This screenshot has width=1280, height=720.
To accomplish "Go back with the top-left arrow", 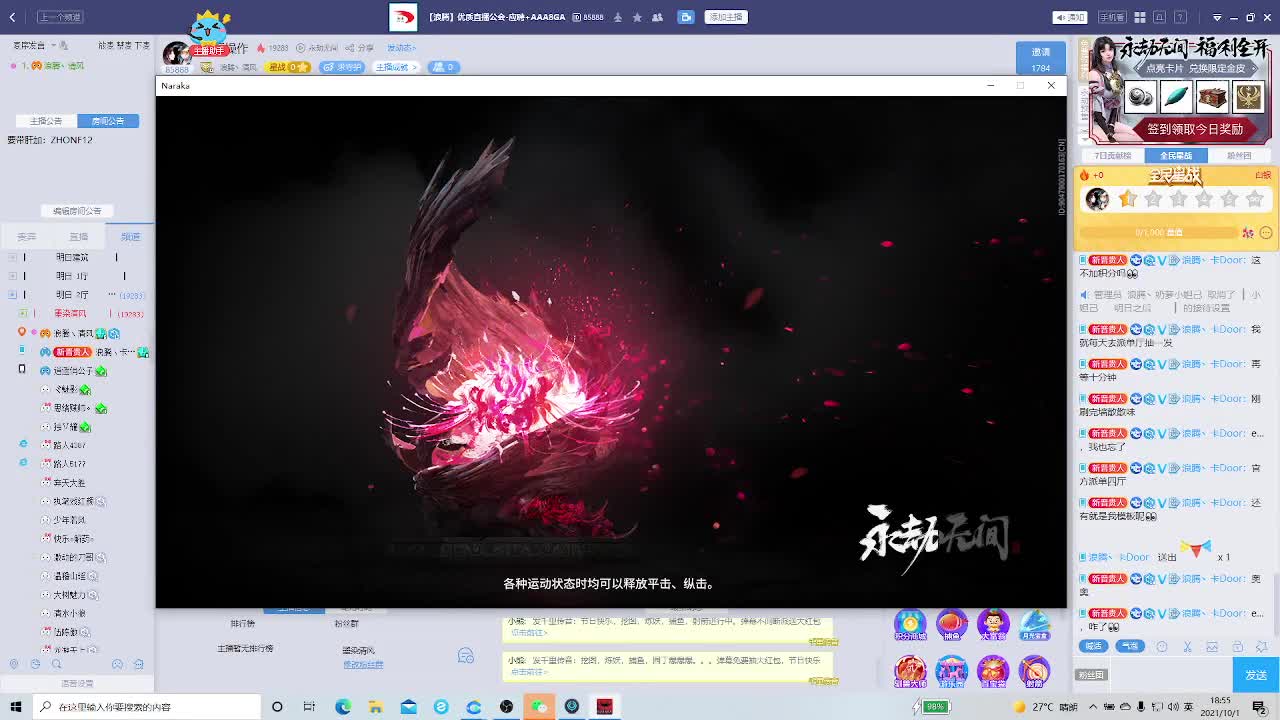I will 13,17.
